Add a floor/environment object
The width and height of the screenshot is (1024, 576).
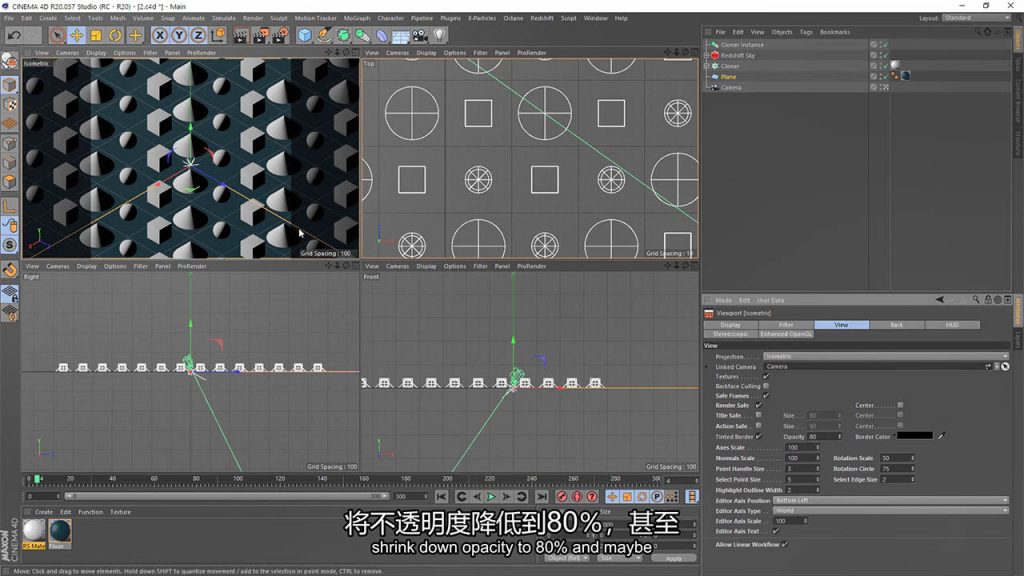pos(401,35)
